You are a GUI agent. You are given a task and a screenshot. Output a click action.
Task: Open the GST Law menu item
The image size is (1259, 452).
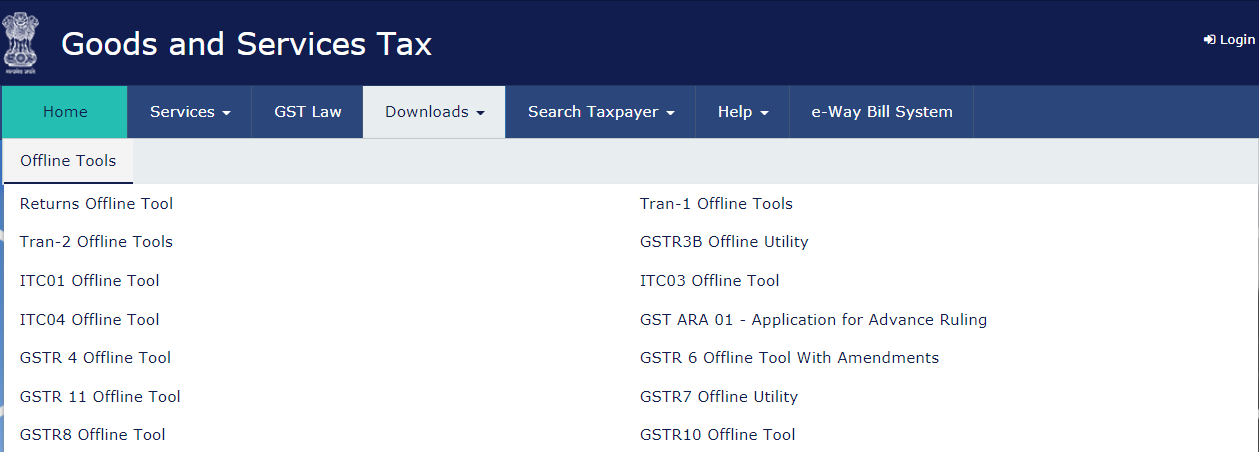coord(308,112)
